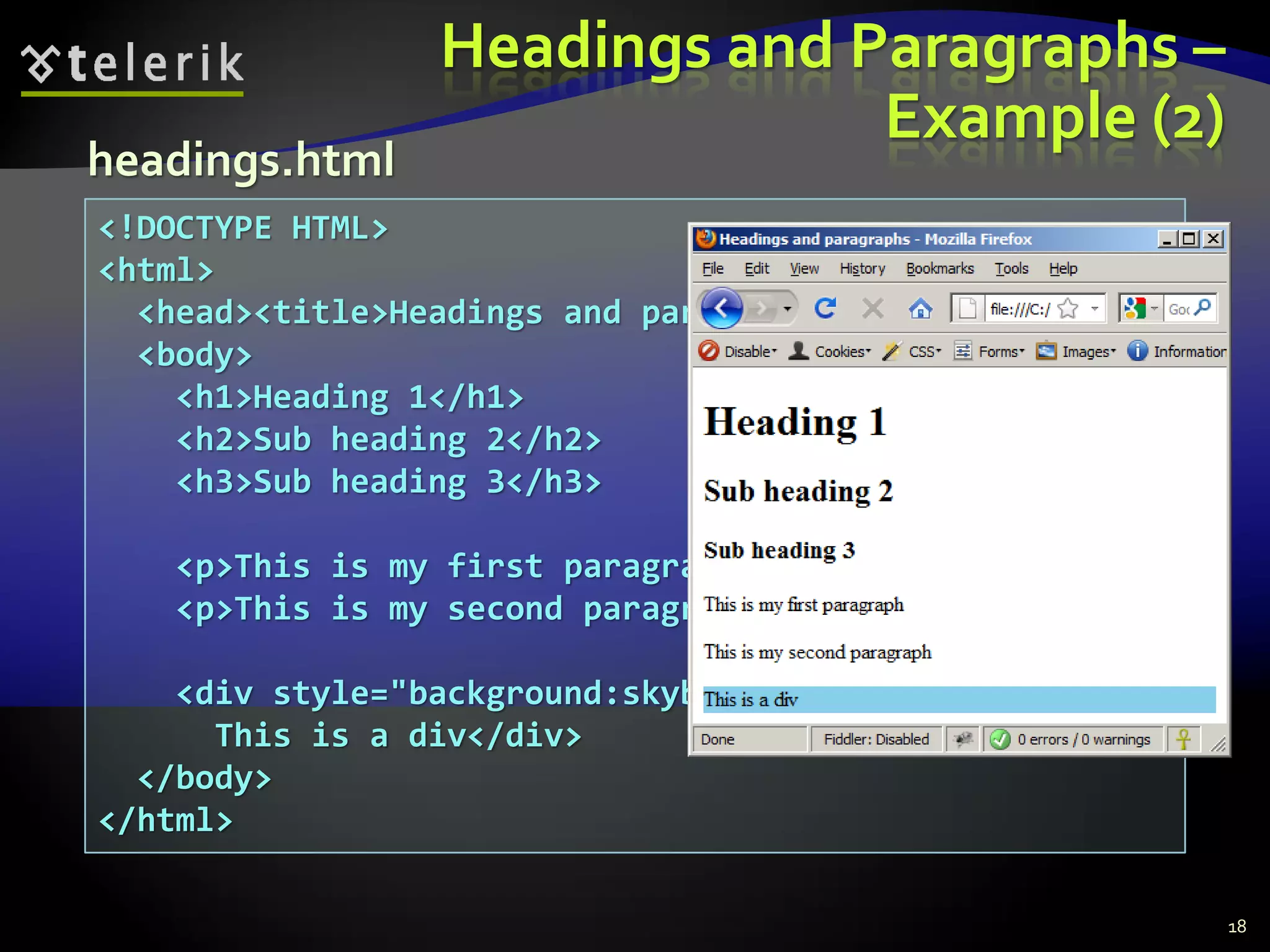Click the gray status bar icon beside Fiddler
This screenshot has height=952, width=1270.
(963, 739)
